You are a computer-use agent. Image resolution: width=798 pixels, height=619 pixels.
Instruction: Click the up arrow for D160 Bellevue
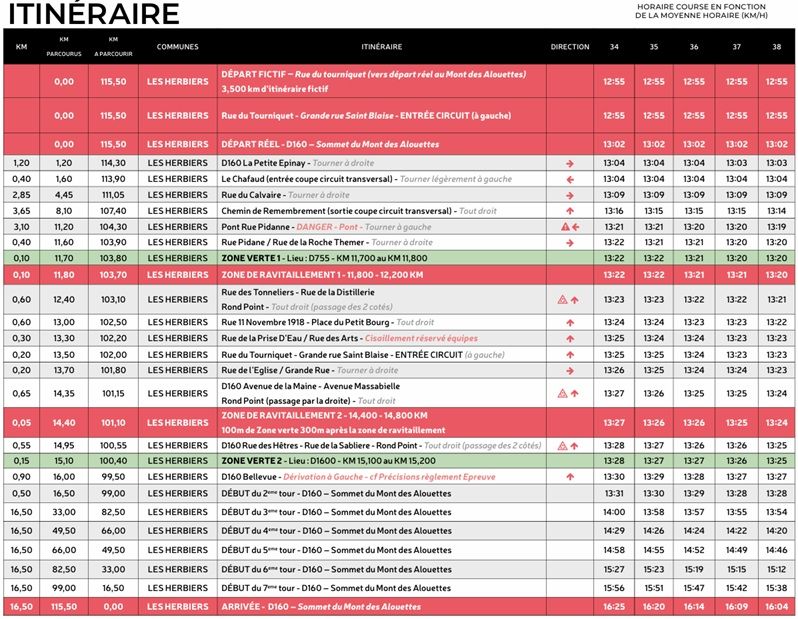tap(569, 477)
